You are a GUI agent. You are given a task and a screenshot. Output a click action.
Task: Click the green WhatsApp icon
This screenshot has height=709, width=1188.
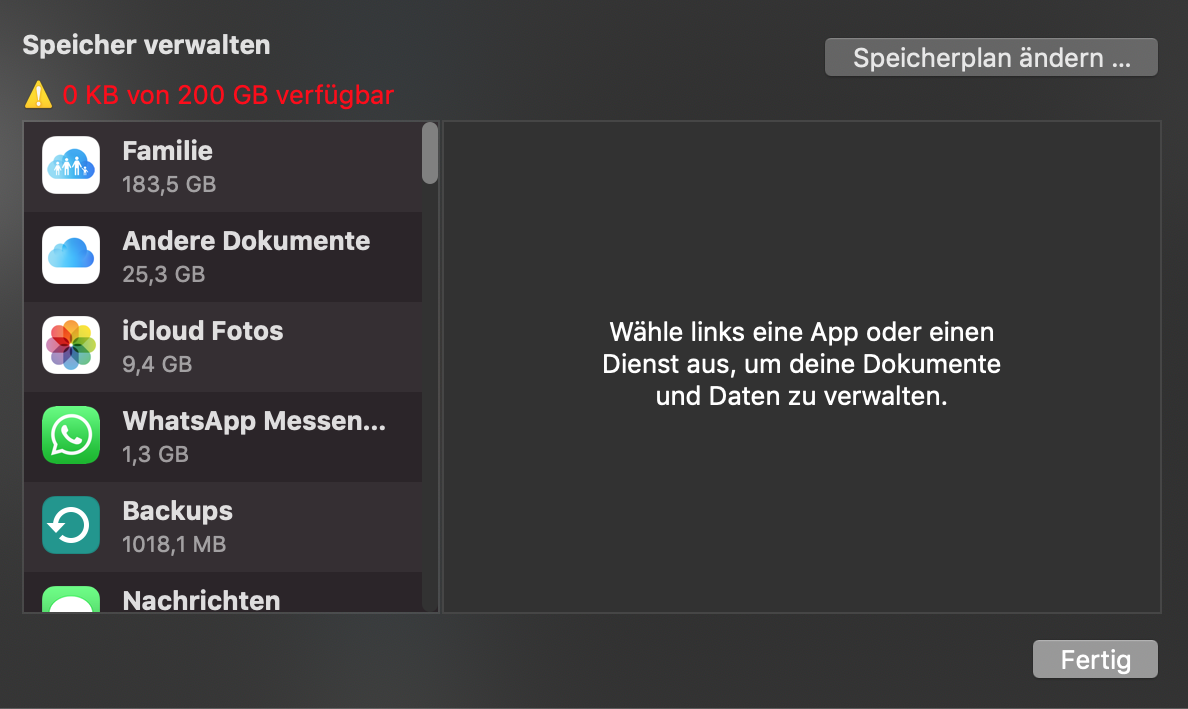(71, 435)
